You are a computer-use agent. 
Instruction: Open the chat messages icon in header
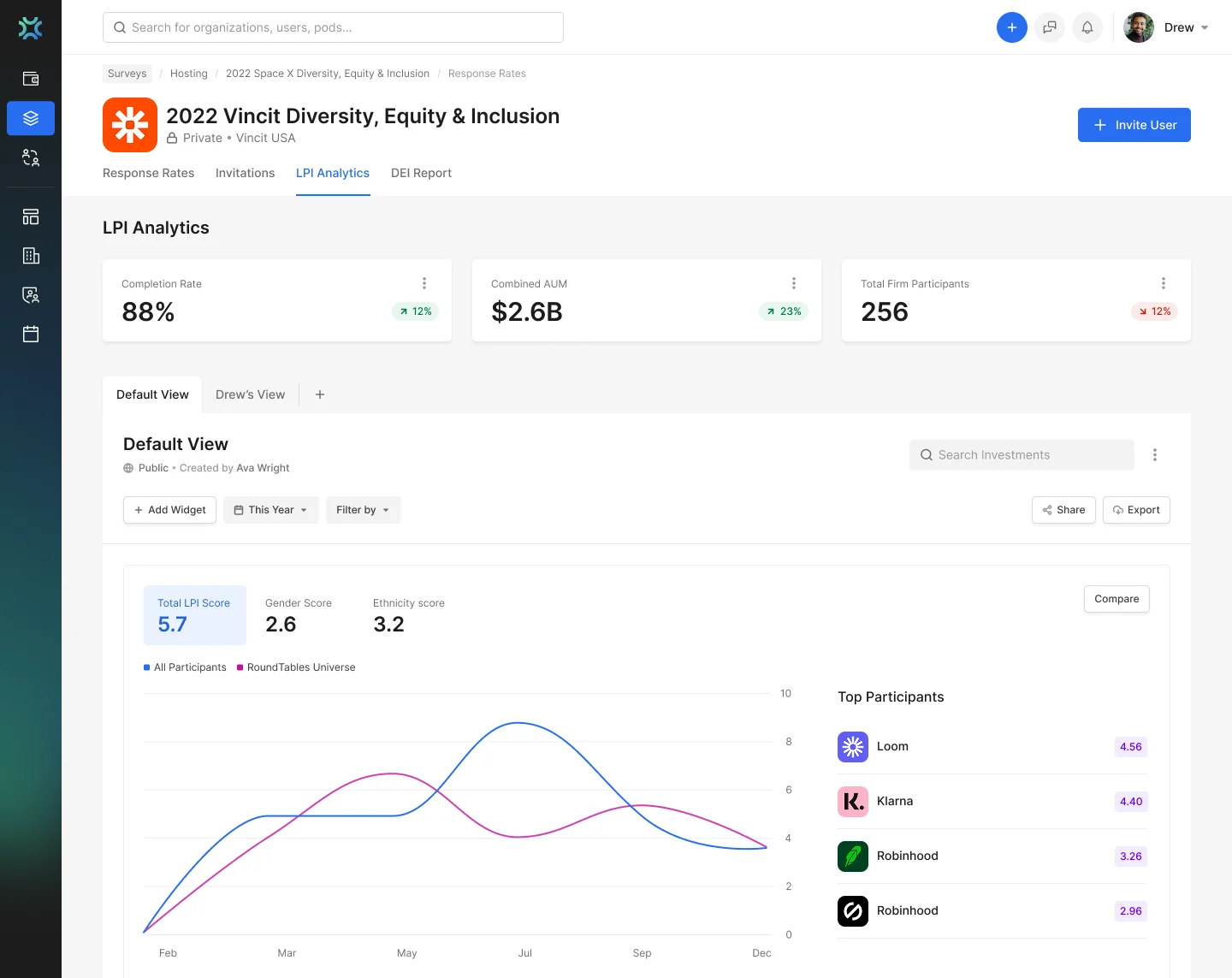tap(1050, 27)
